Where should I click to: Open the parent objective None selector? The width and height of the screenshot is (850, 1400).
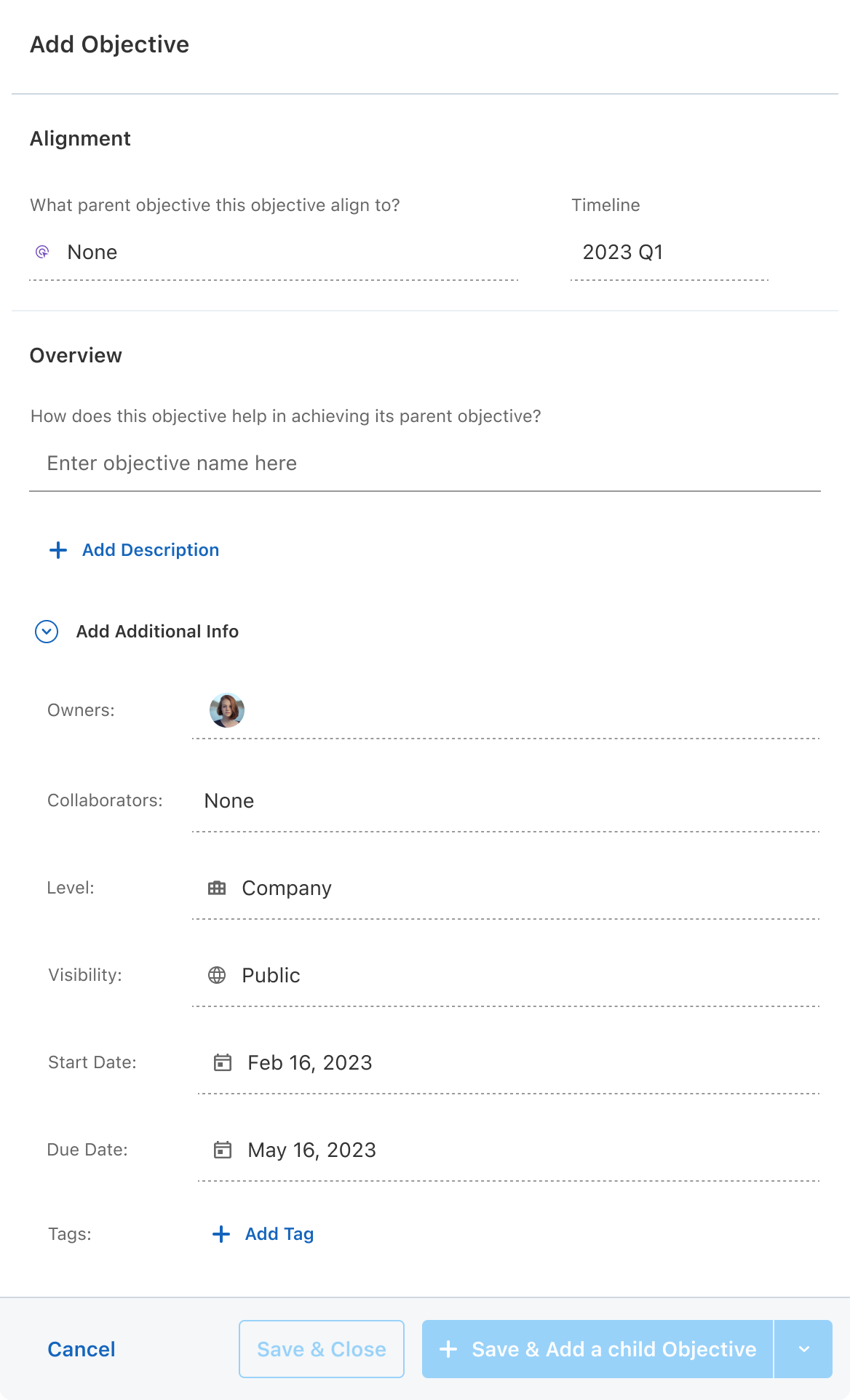274,252
